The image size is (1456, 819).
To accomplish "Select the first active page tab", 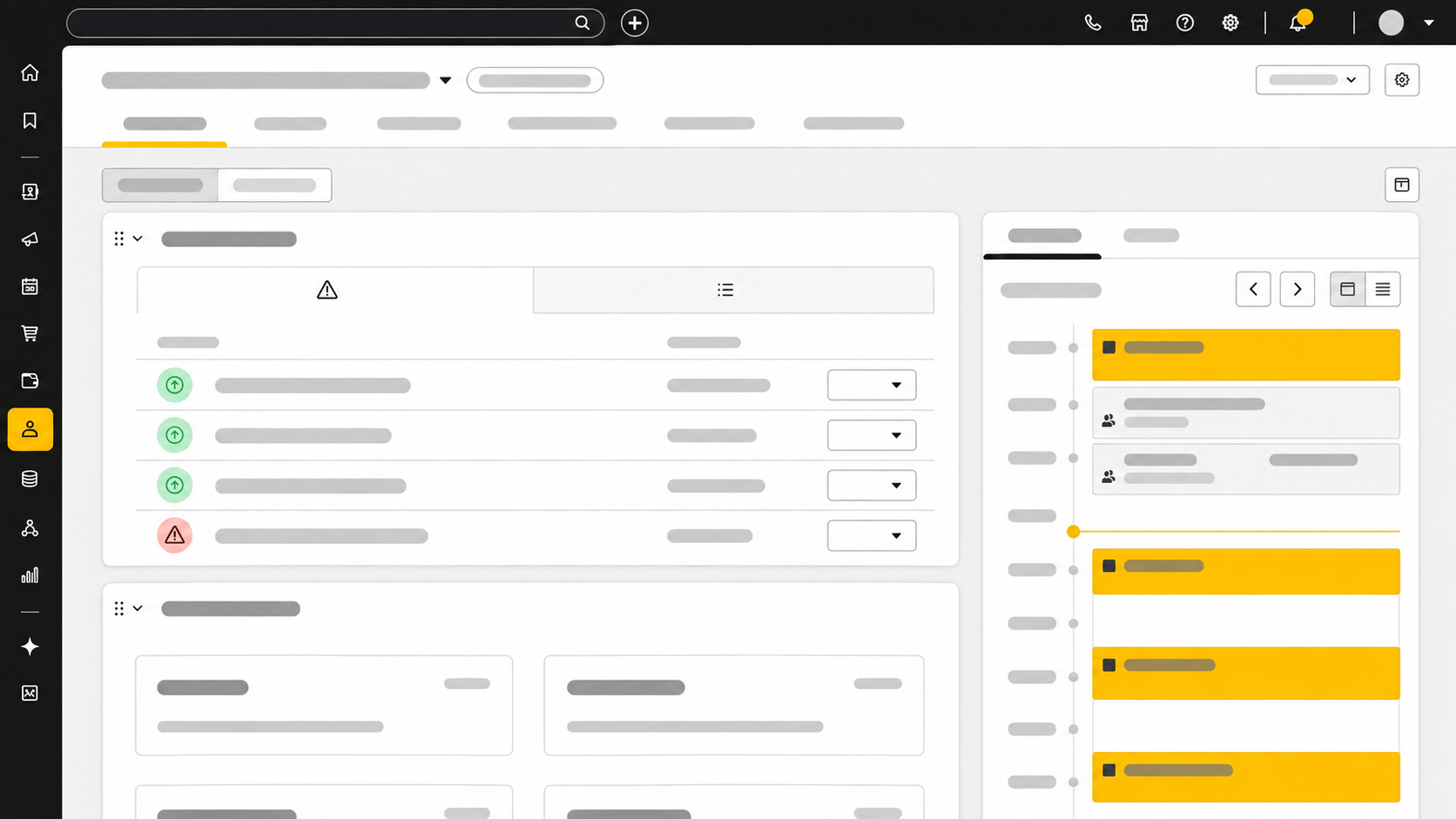I will [x=165, y=124].
